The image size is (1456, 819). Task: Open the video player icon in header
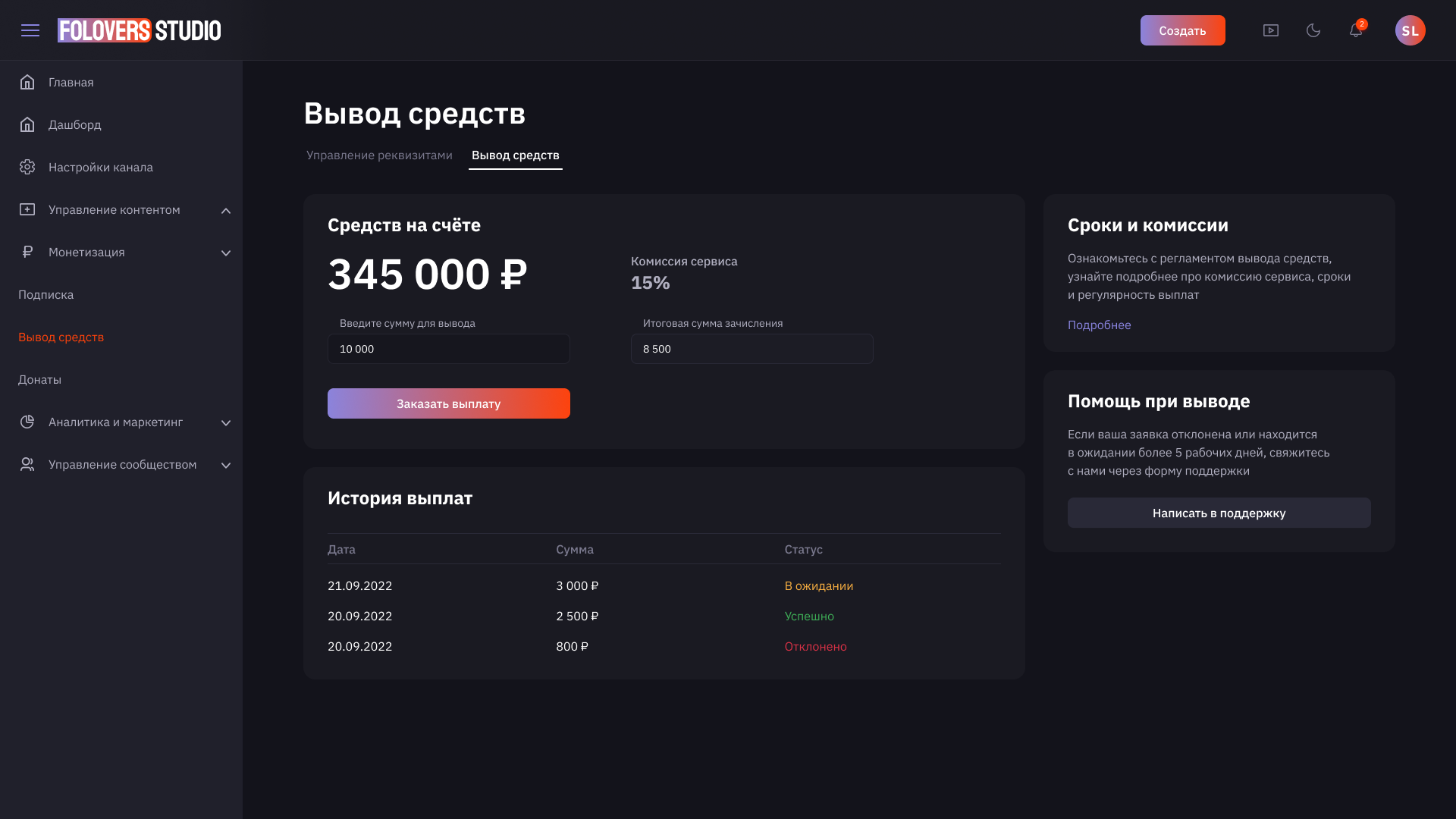pyautogui.click(x=1271, y=30)
